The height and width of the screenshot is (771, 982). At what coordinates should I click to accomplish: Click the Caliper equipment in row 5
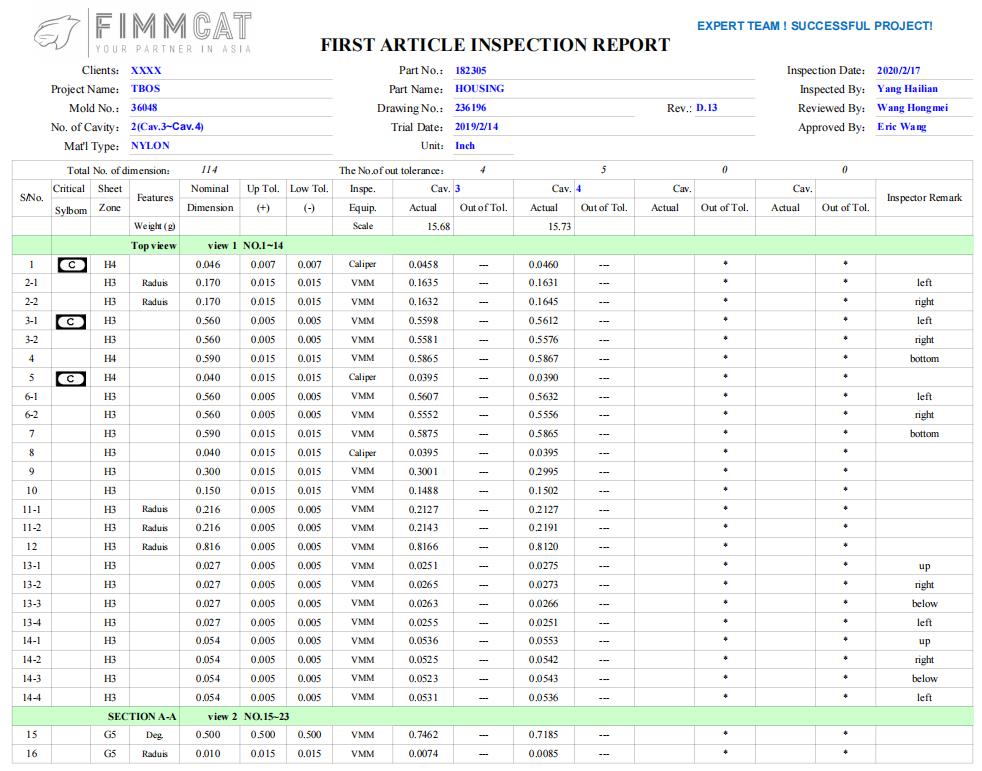click(x=363, y=377)
